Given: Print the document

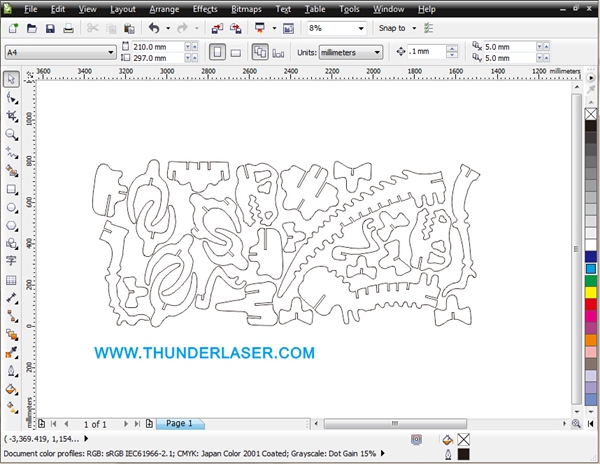Looking at the screenshot, I should (x=68, y=28).
